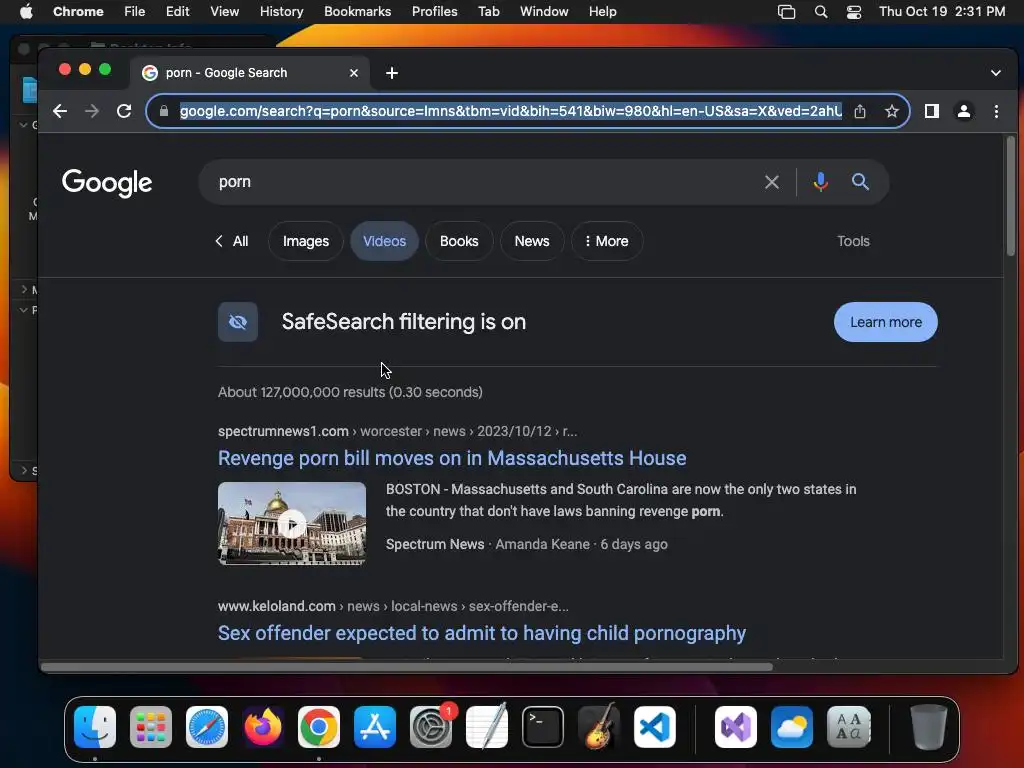Open the Profiles menu
The height and width of the screenshot is (768, 1024).
[434, 12]
